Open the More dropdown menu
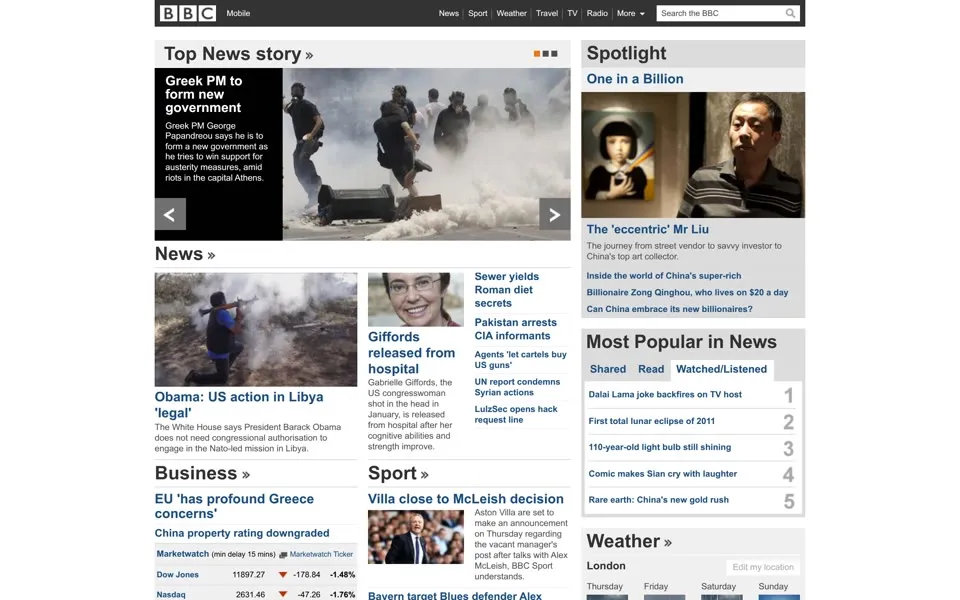960x600 pixels. (x=631, y=13)
